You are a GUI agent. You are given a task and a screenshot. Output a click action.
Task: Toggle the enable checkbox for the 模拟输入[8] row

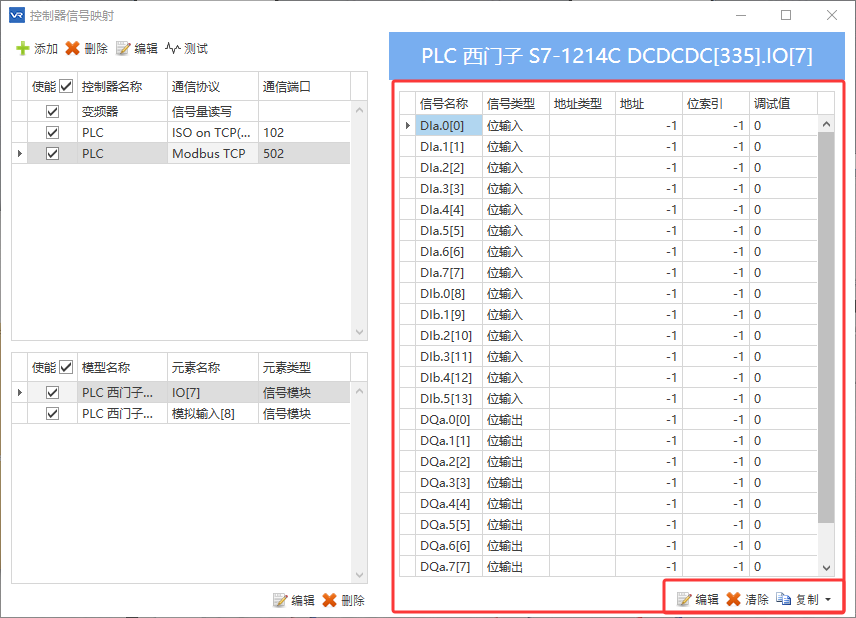[52, 414]
